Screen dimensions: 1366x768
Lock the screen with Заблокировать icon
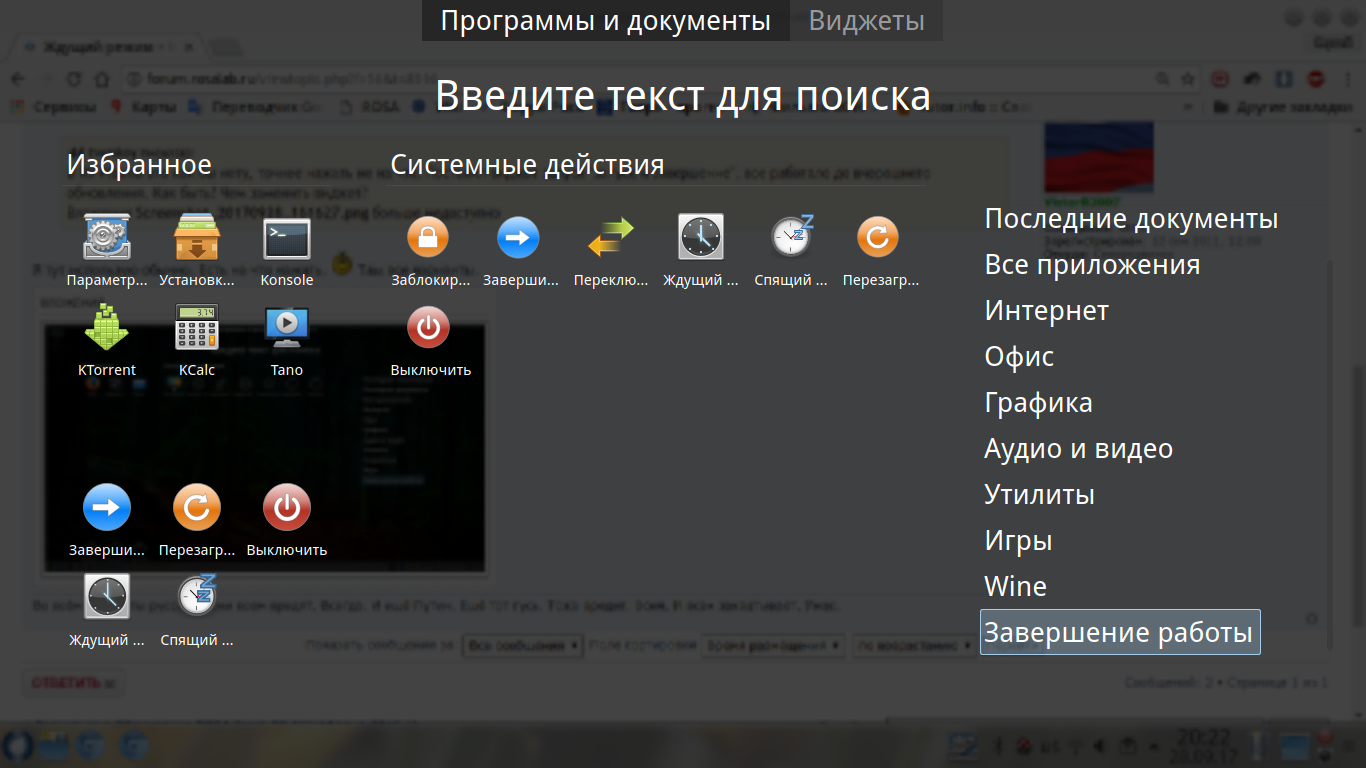[x=428, y=238]
